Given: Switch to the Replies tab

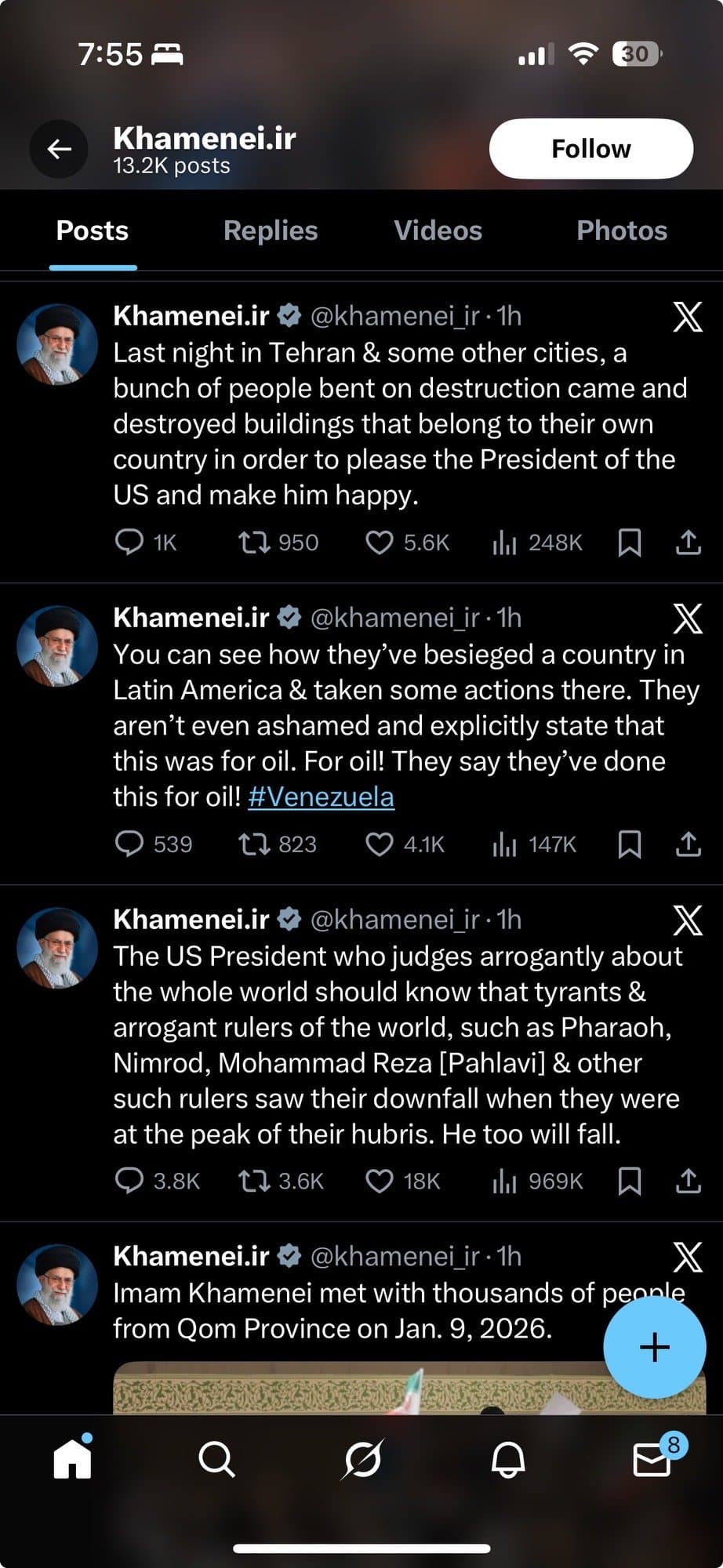Looking at the screenshot, I should click(271, 230).
